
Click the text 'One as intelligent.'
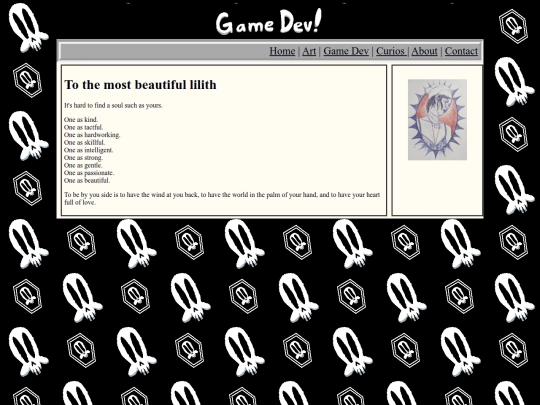coord(89,150)
